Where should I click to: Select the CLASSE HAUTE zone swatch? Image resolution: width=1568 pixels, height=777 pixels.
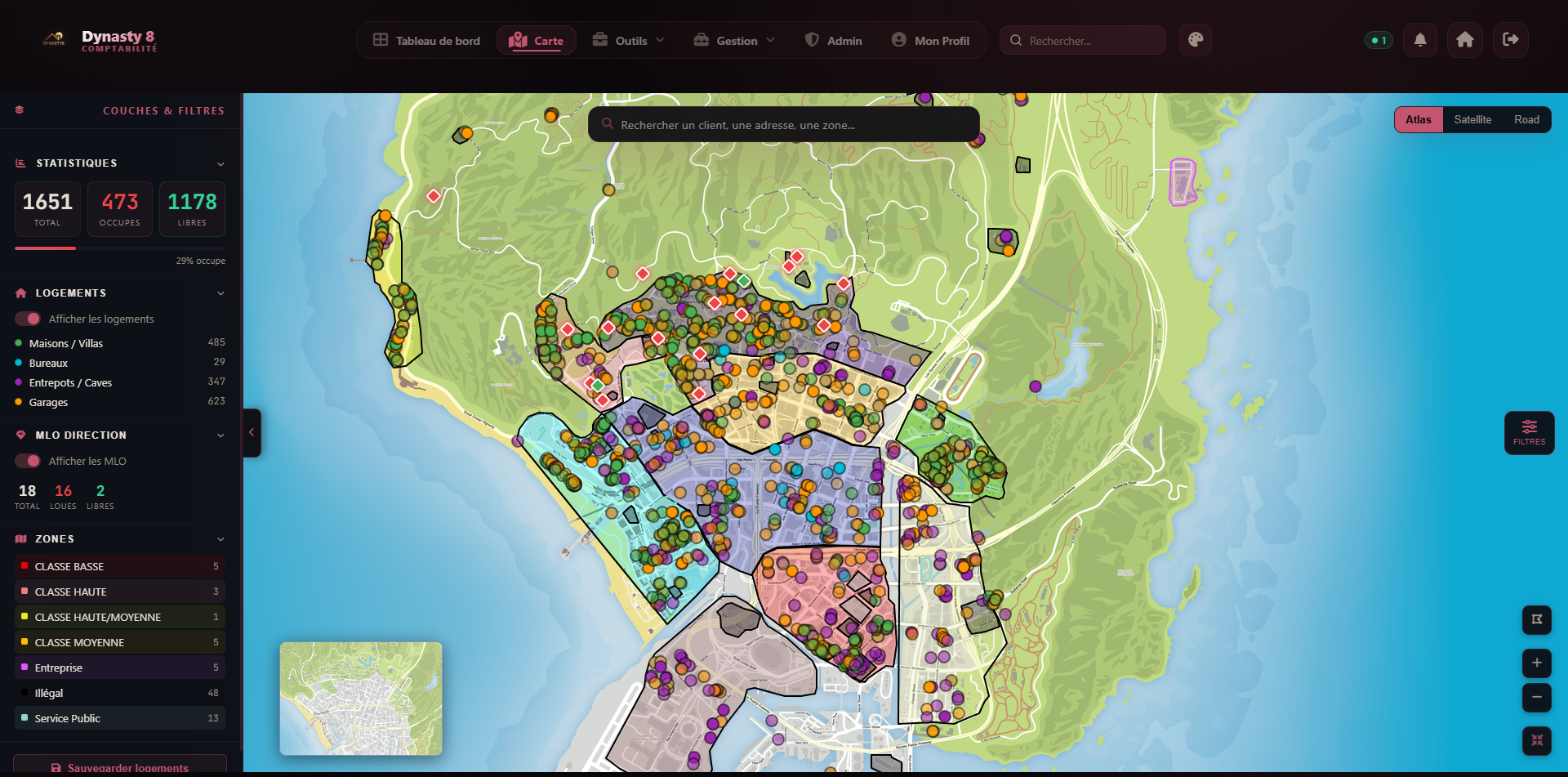point(24,592)
